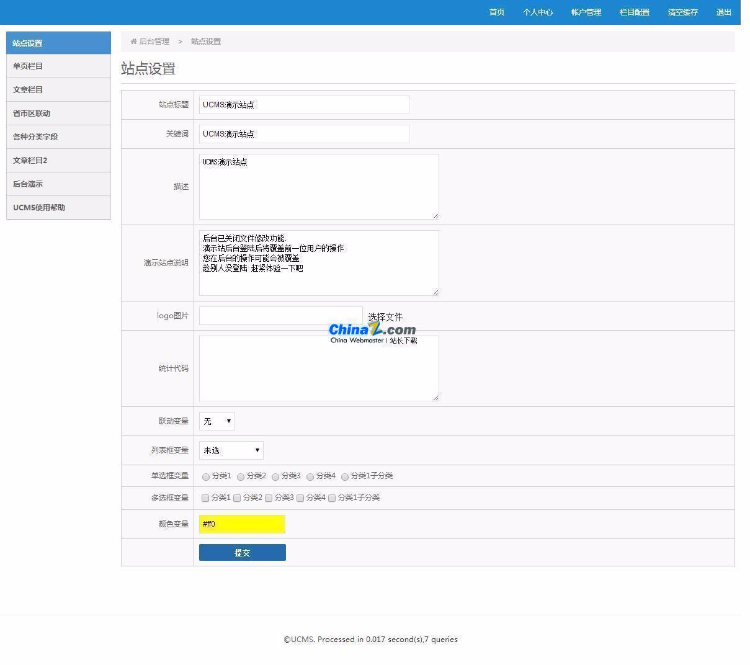Click 退出 to log out

tap(724, 12)
